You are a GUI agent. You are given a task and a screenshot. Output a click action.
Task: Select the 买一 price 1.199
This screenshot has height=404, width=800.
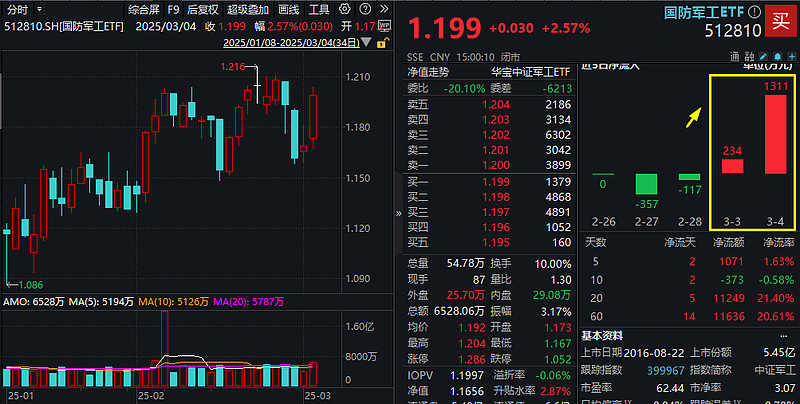pyautogui.click(x=495, y=182)
